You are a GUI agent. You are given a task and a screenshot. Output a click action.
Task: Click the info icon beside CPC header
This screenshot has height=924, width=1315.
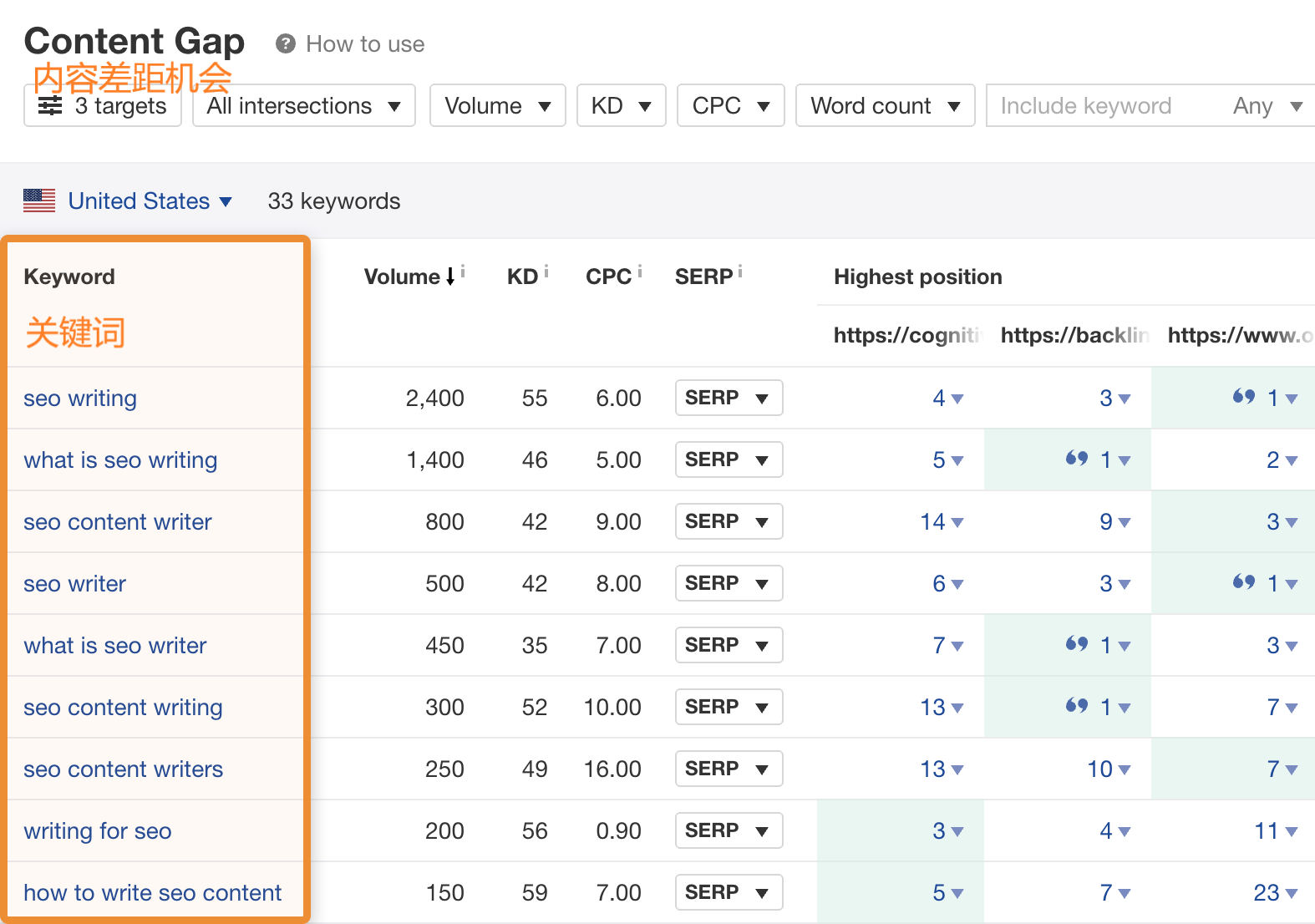(x=640, y=272)
